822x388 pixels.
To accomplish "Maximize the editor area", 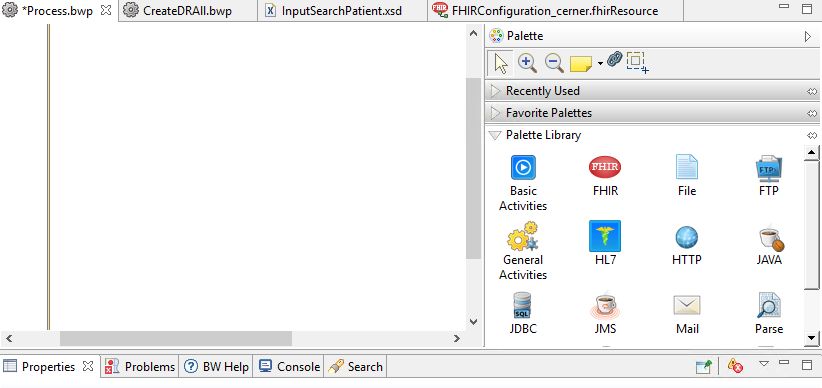I will click(x=807, y=8).
